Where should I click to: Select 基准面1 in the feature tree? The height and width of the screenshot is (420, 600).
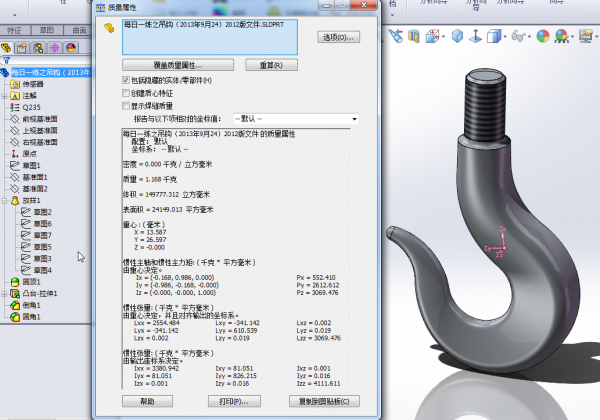click(x=35, y=177)
